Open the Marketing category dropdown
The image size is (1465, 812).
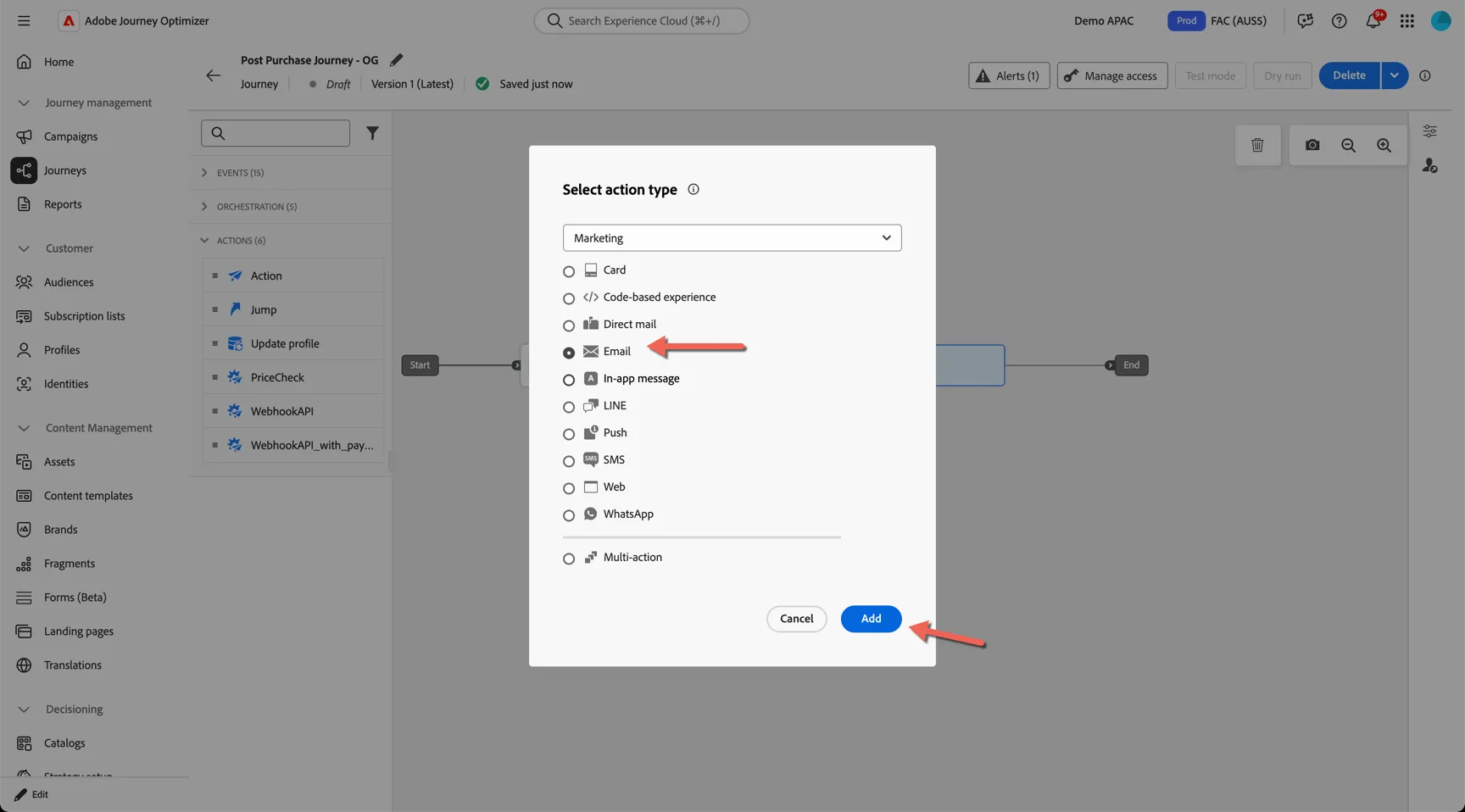coord(732,238)
